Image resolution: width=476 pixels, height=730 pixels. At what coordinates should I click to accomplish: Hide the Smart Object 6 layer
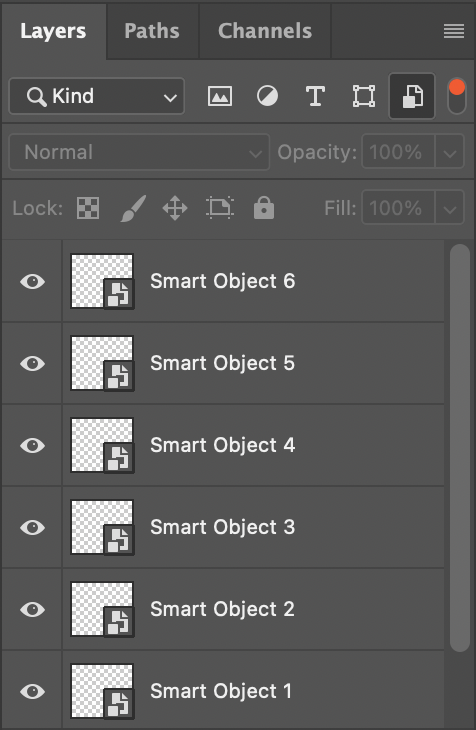click(x=33, y=282)
